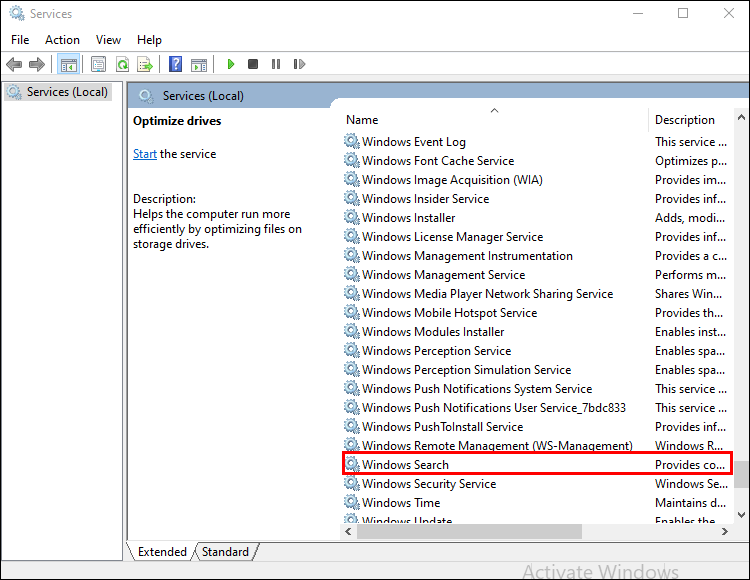Image resolution: width=750 pixels, height=580 pixels.
Task: Click Services (Local) header in details pane
Action: tap(203, 96)
